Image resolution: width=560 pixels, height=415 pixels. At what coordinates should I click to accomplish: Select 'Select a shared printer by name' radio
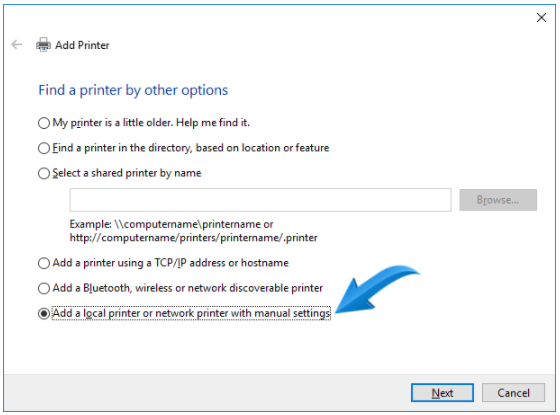coord(44,173)
